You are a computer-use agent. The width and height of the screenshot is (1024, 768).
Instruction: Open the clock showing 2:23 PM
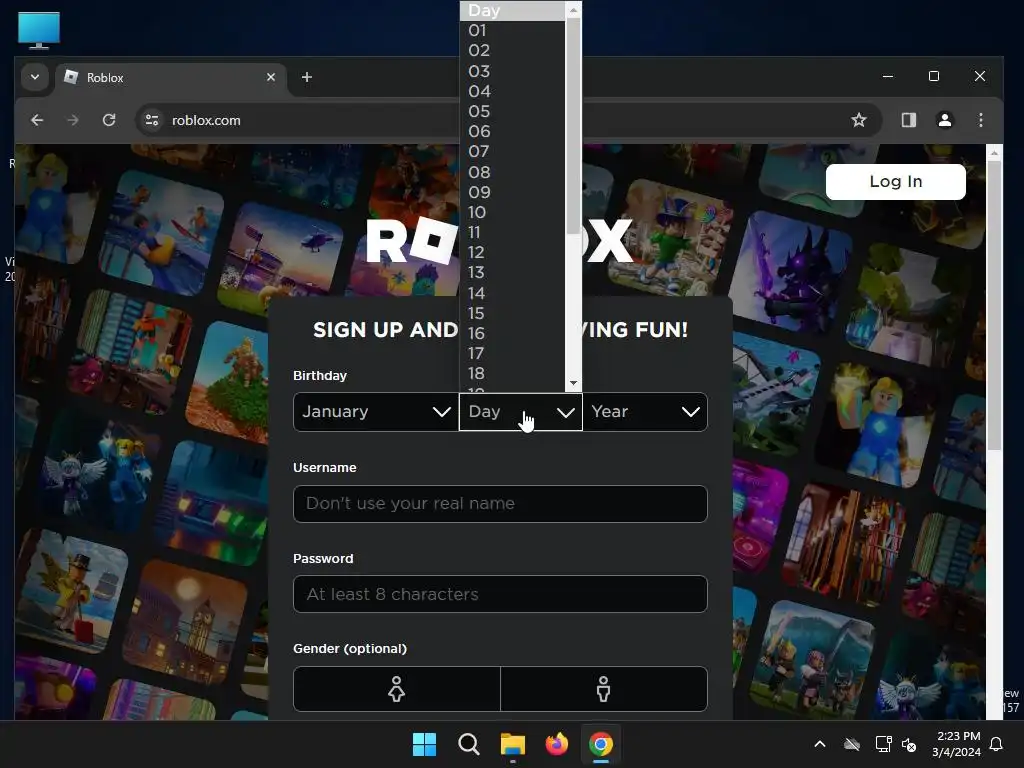point(956,744)
